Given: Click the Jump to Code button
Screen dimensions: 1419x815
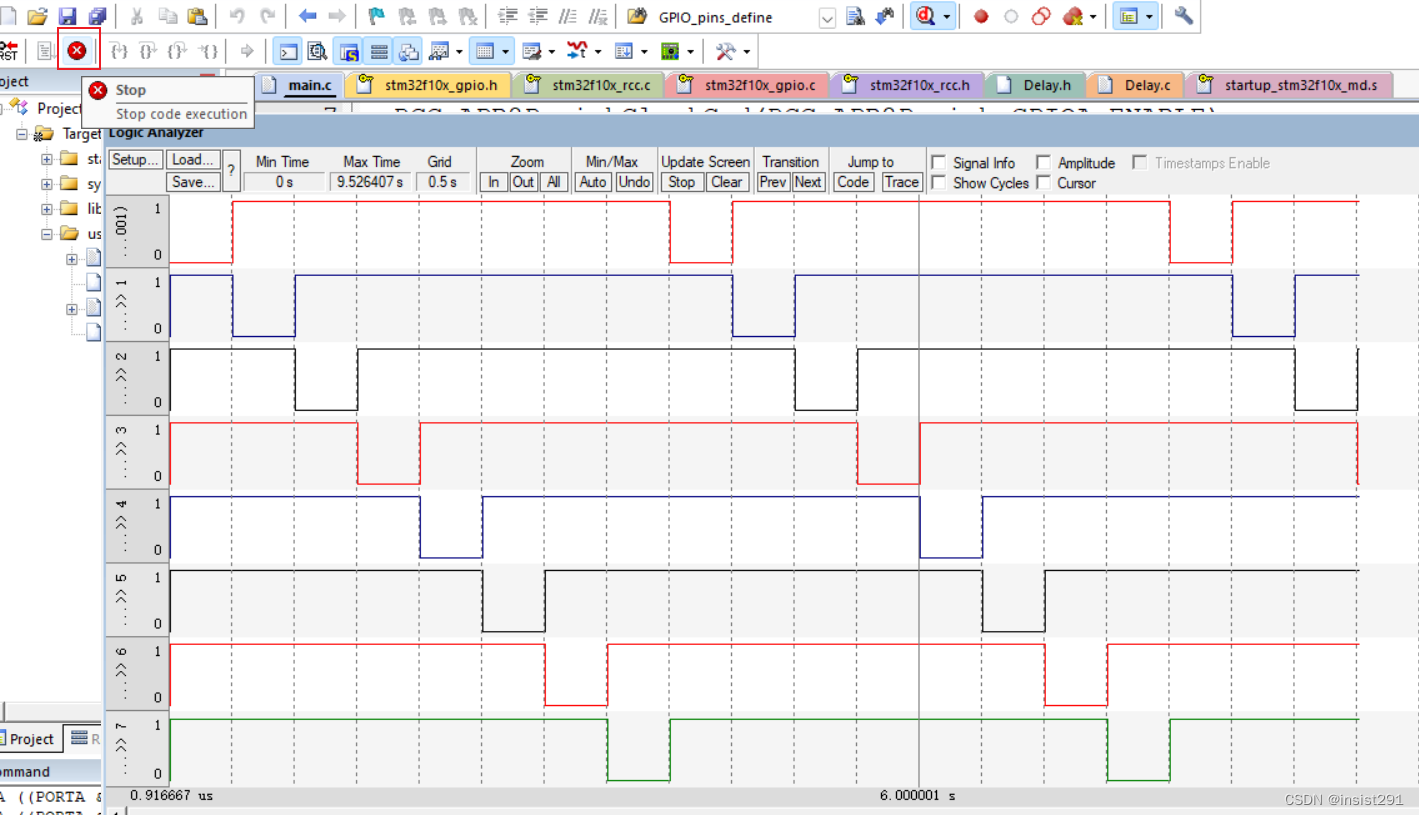Looking at the screenshot, I should [x=853, y=182].
